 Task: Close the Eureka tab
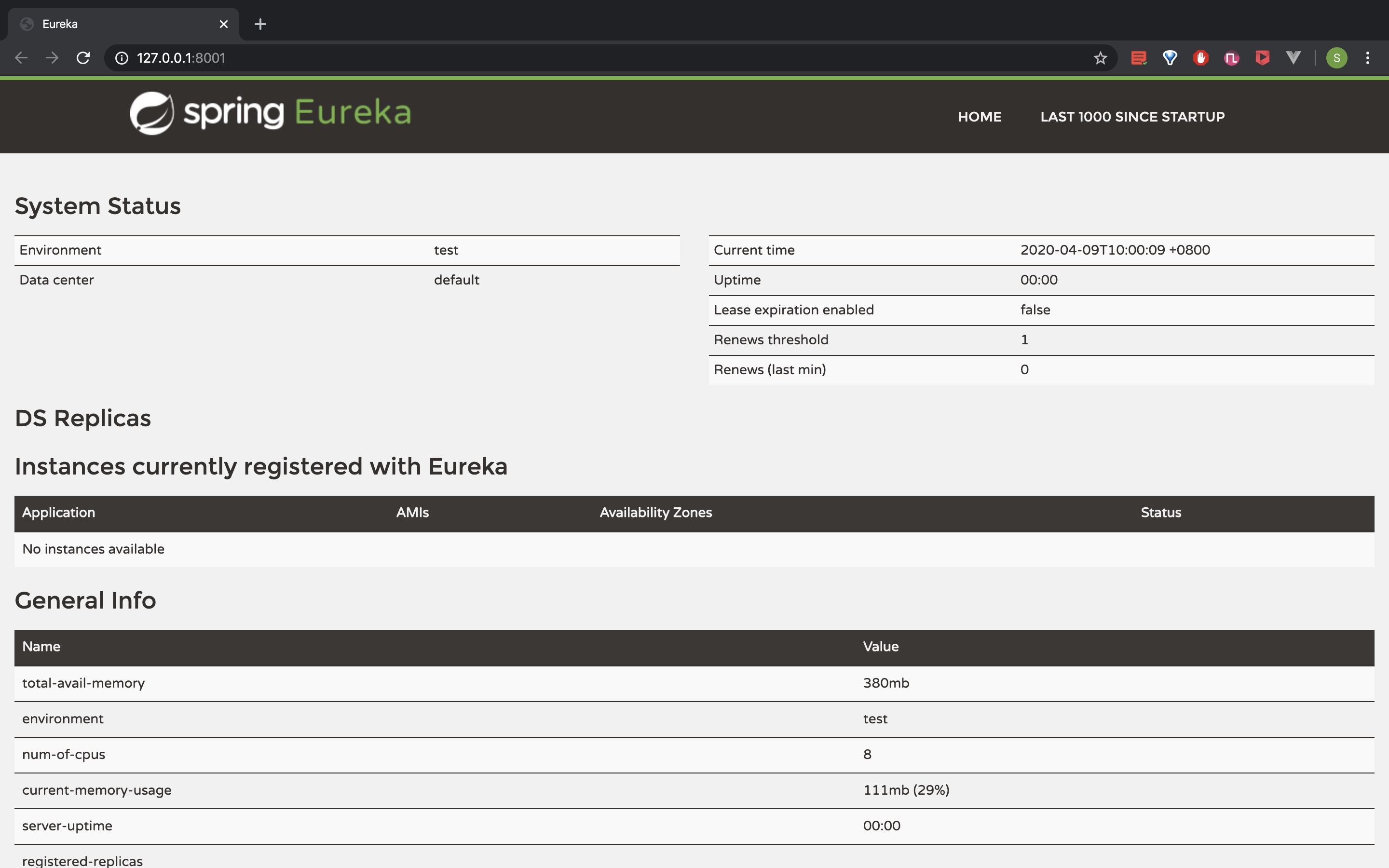tap(224, 24)
